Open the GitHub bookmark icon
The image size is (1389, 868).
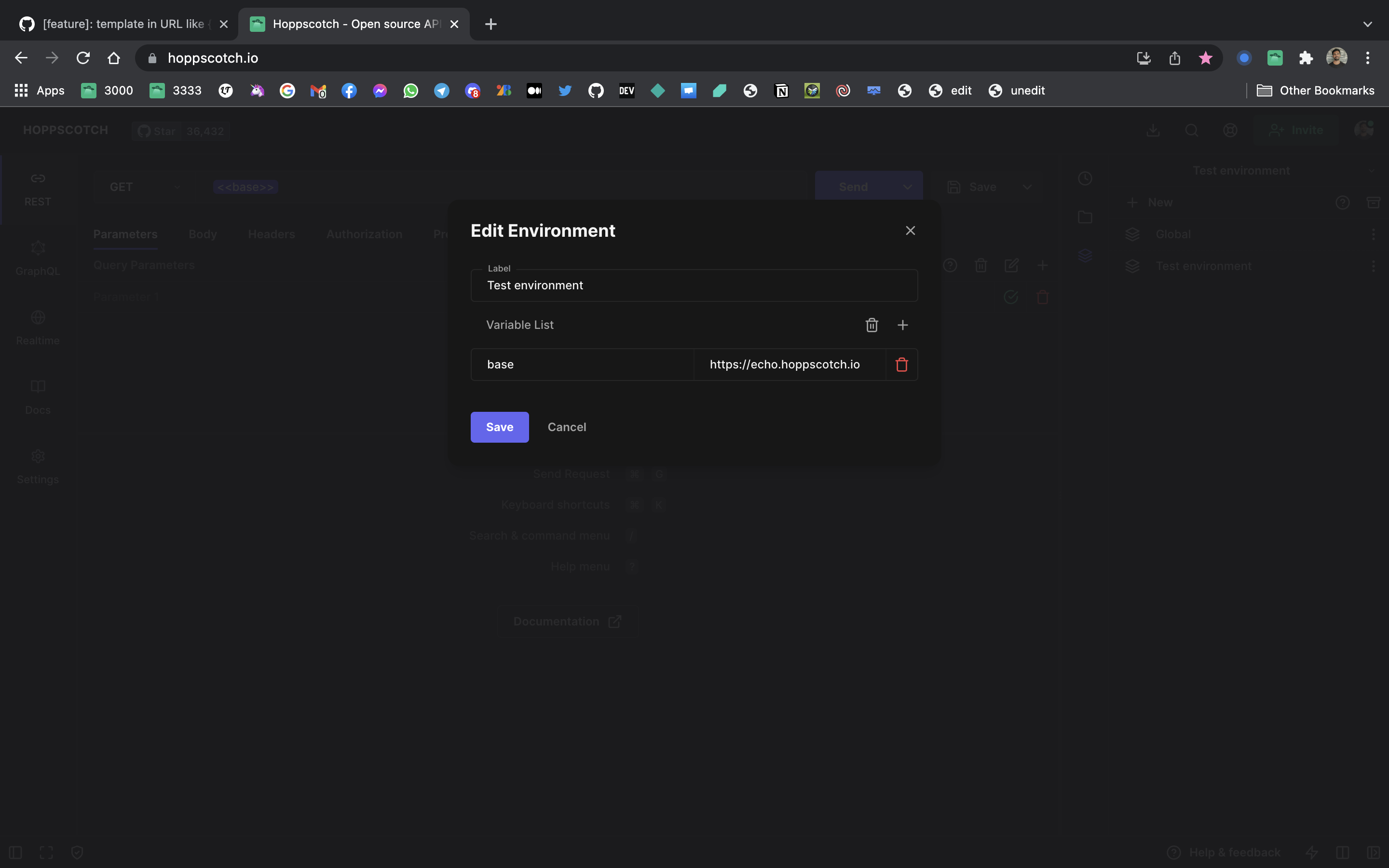pos(596,91)
